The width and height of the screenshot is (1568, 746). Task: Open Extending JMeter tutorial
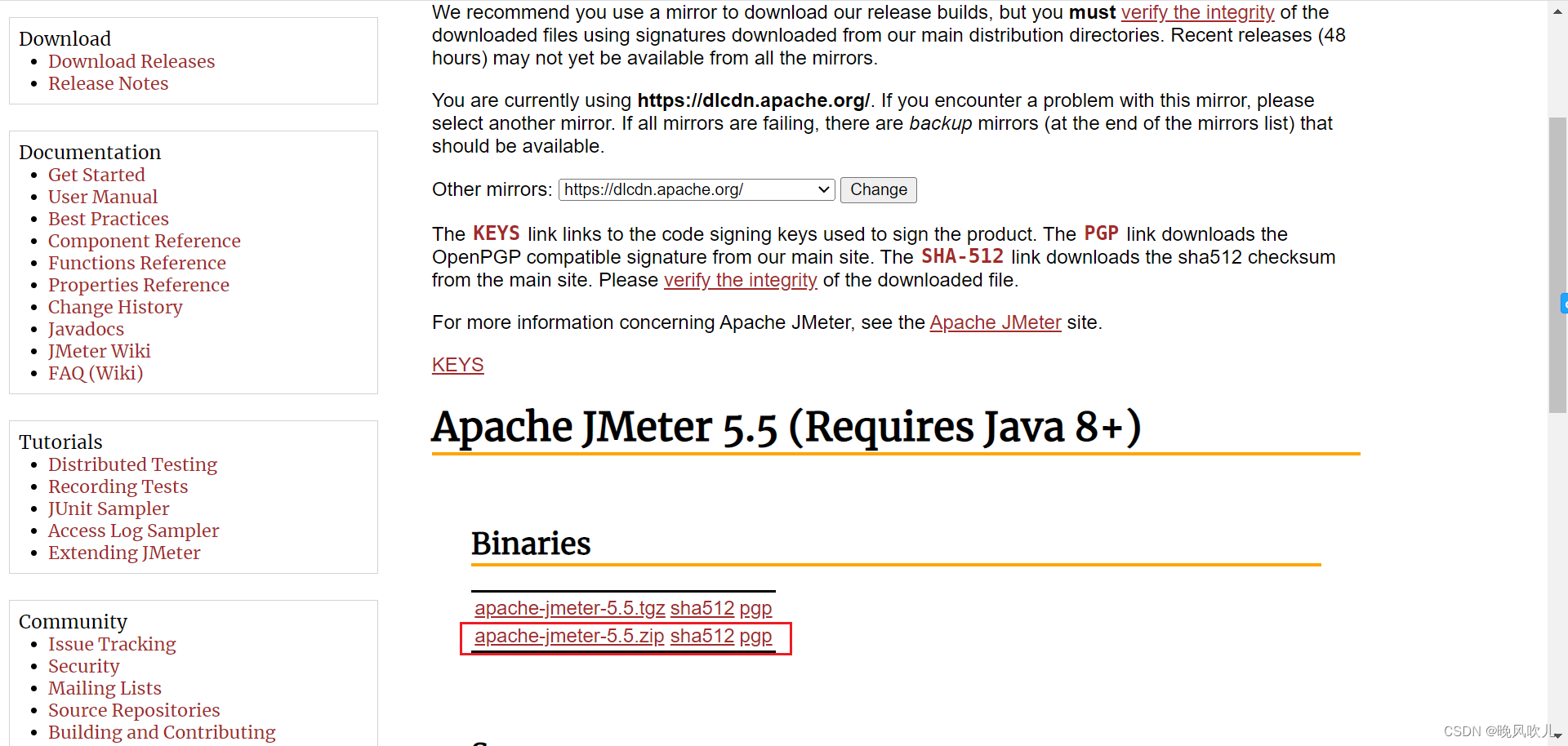124,553
